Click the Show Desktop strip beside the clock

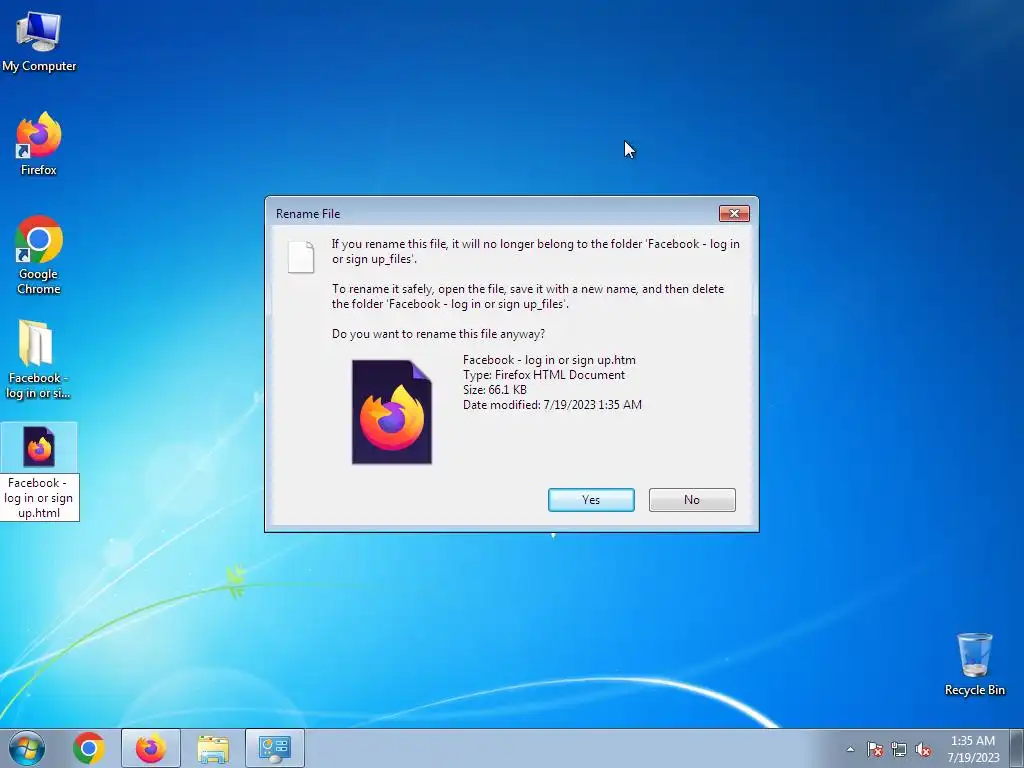click(x=1017, y=748)
